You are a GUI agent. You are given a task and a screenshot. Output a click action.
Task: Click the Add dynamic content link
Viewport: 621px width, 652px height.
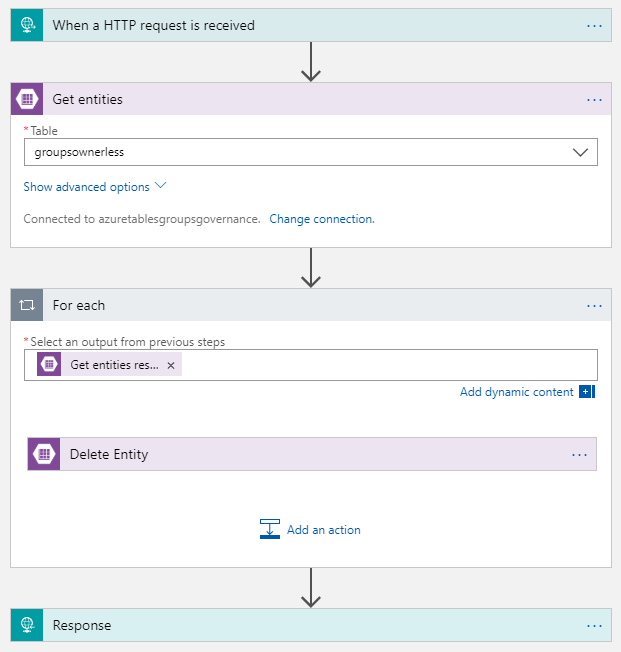click(516, 392)
